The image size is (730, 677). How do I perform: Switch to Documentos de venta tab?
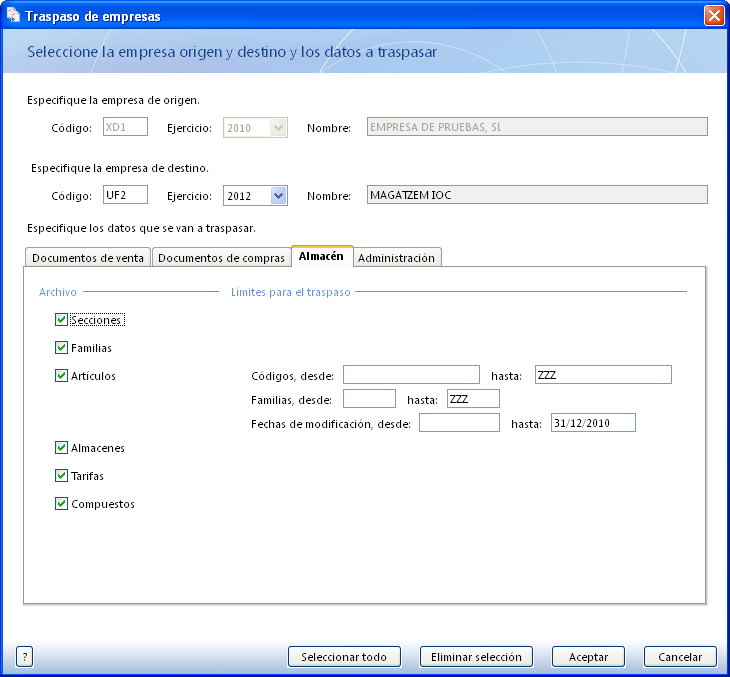(x=89, y=258)
